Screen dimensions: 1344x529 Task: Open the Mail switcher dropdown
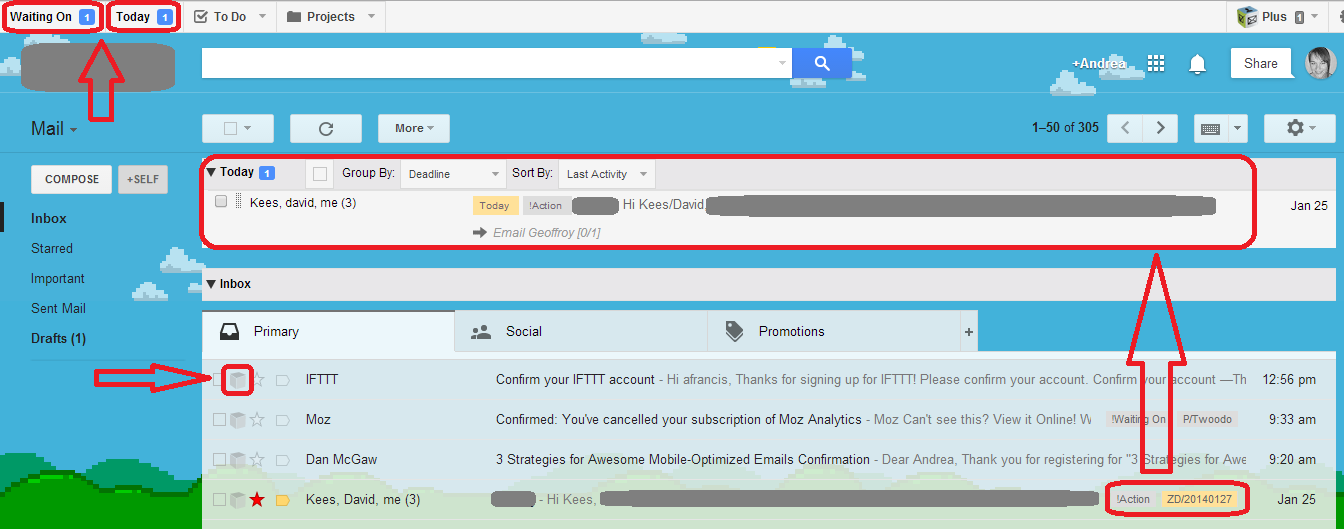(x=55, y=129)
